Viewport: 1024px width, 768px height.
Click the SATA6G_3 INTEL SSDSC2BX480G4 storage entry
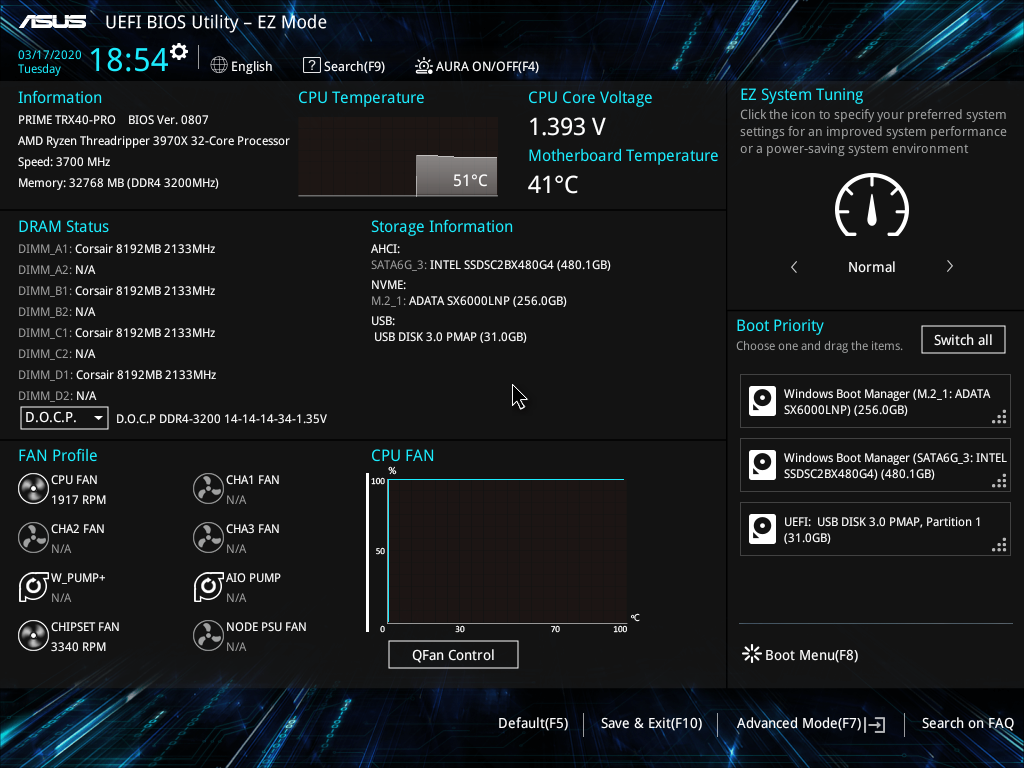pyautogui.click(x=491, y=265)
